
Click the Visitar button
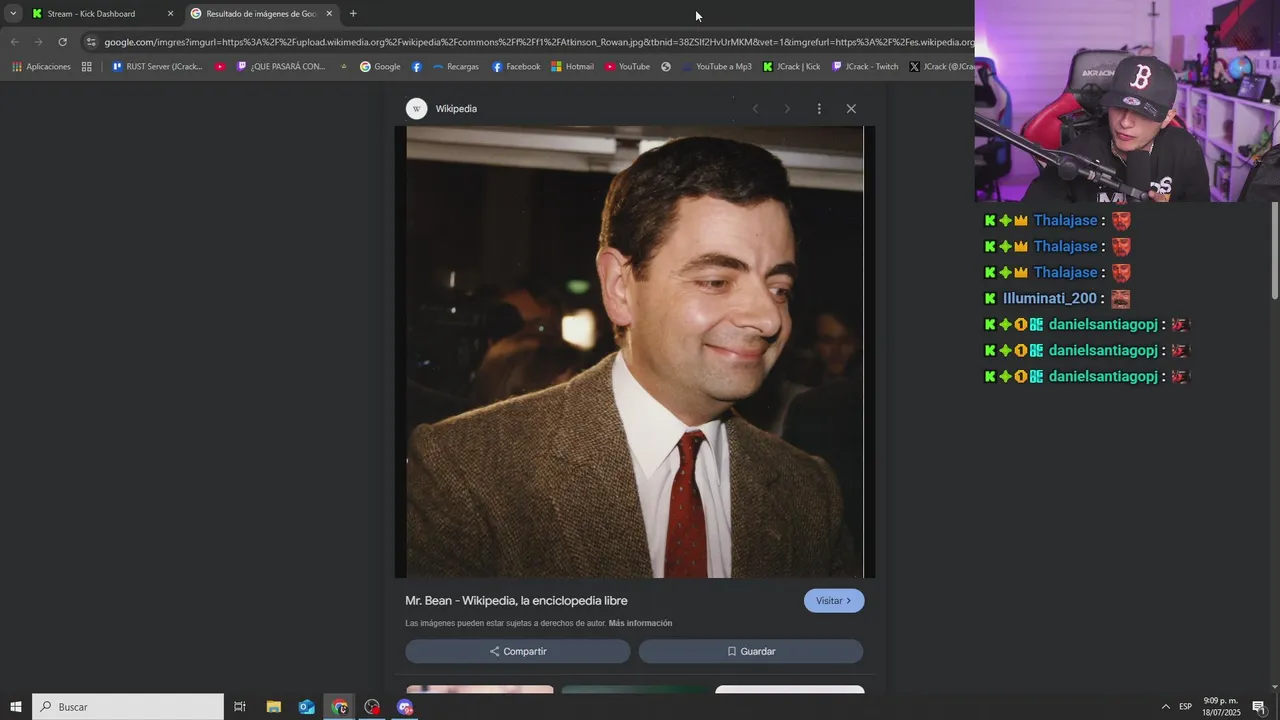click(x=834, y=601)
